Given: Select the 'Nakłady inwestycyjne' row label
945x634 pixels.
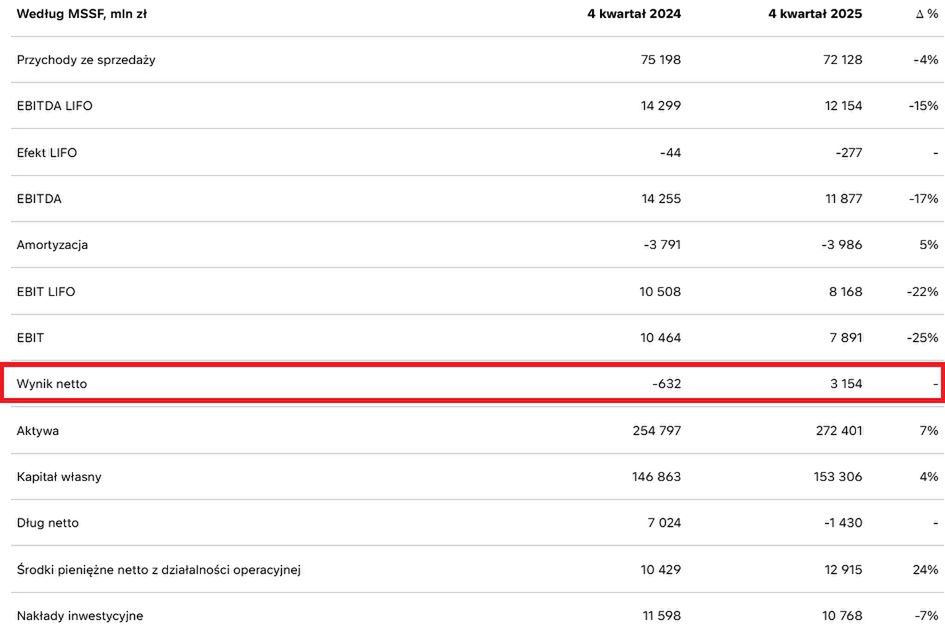Looking at the screenshot, I should [x=80, y=616].
